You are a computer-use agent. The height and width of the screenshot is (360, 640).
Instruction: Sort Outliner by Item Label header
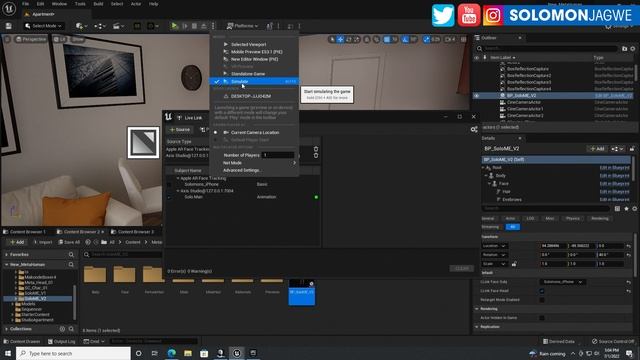(502, 58)
